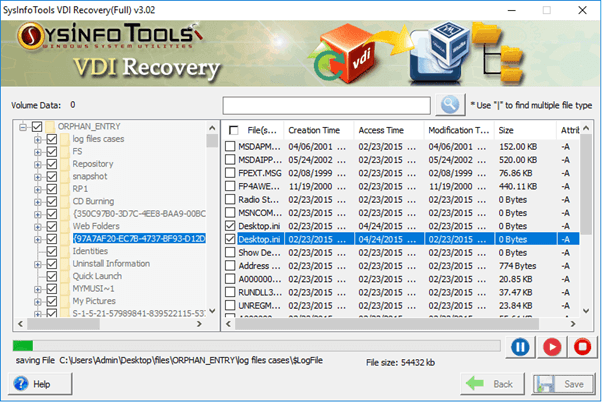Image resolution: width=602 pixels, height=403 pixels.
Task: Click the folder tree scroll down arrow
Action: point(212,311)
